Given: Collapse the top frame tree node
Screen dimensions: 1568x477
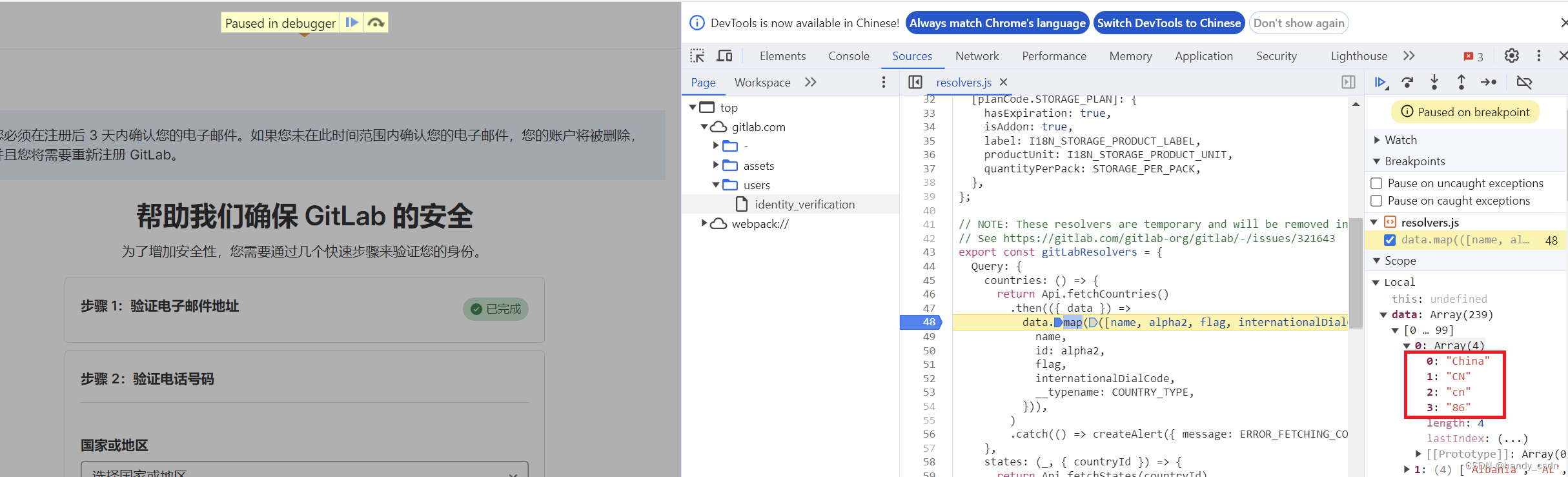Looking at the screenshot, I should click(693, 107).
